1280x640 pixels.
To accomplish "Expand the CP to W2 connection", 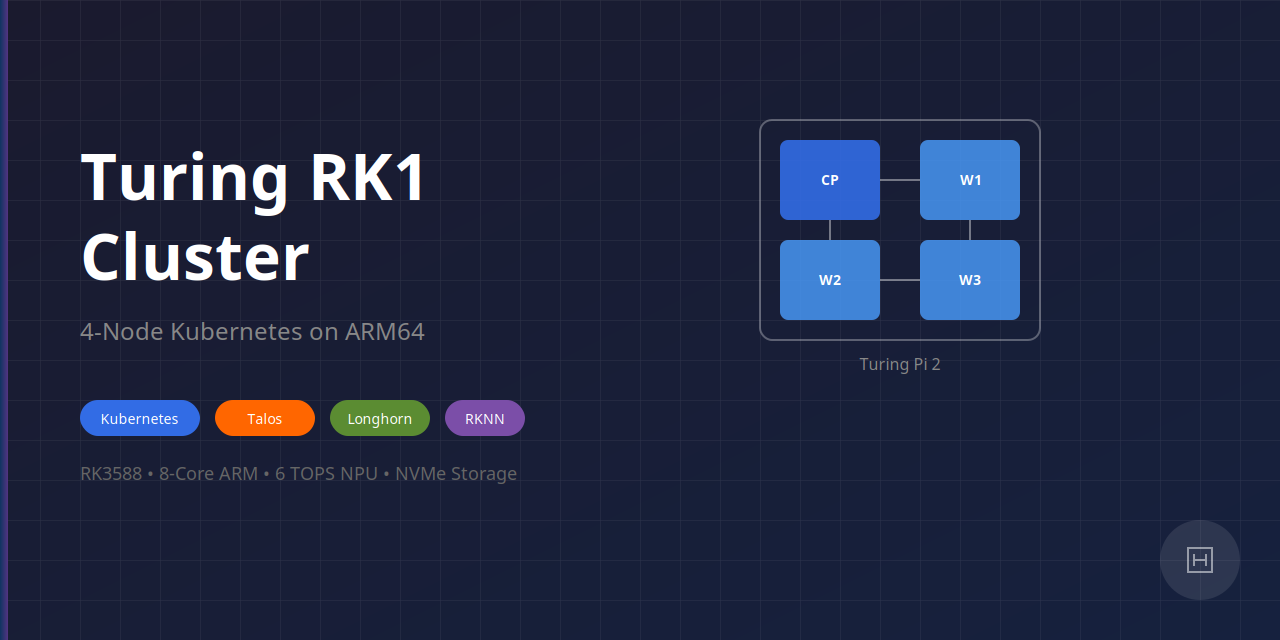I will coord(830,230).
